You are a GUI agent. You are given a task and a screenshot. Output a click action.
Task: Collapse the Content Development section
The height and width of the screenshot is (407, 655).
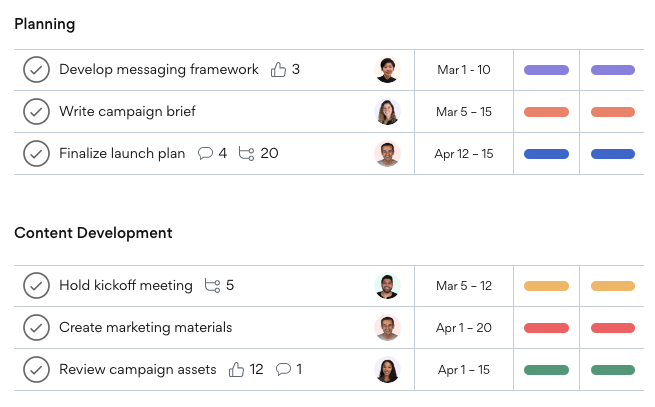93,233
